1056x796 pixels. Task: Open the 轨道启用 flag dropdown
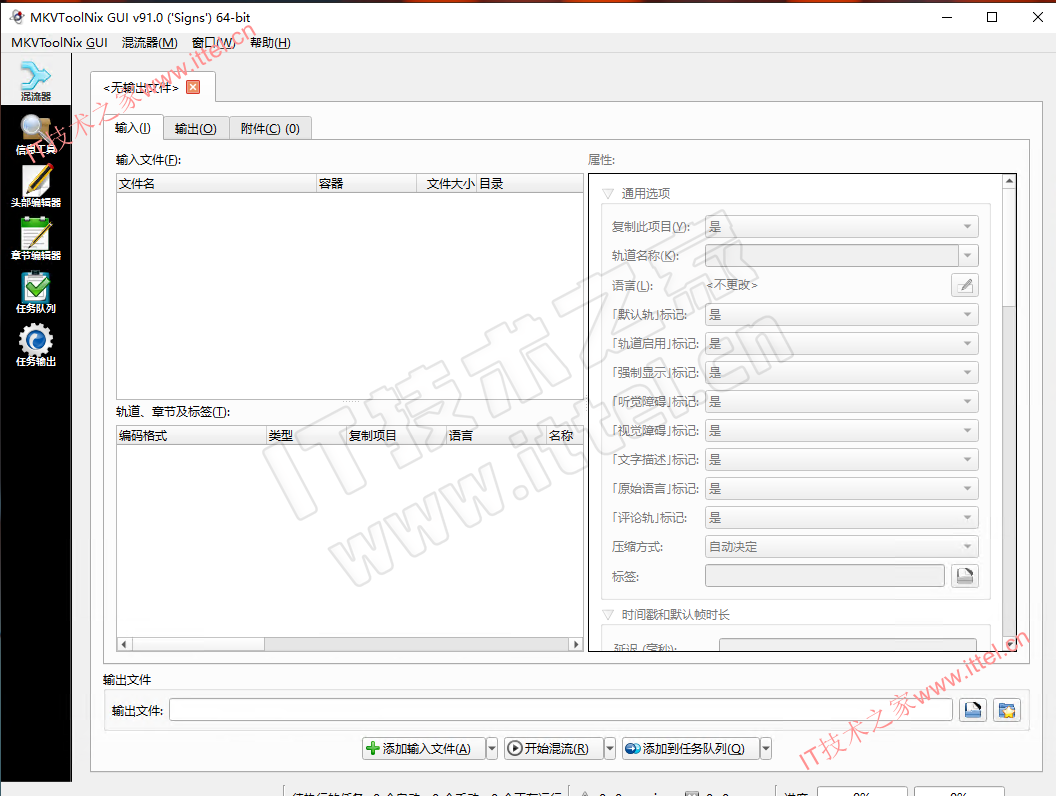tap(841, 343)
